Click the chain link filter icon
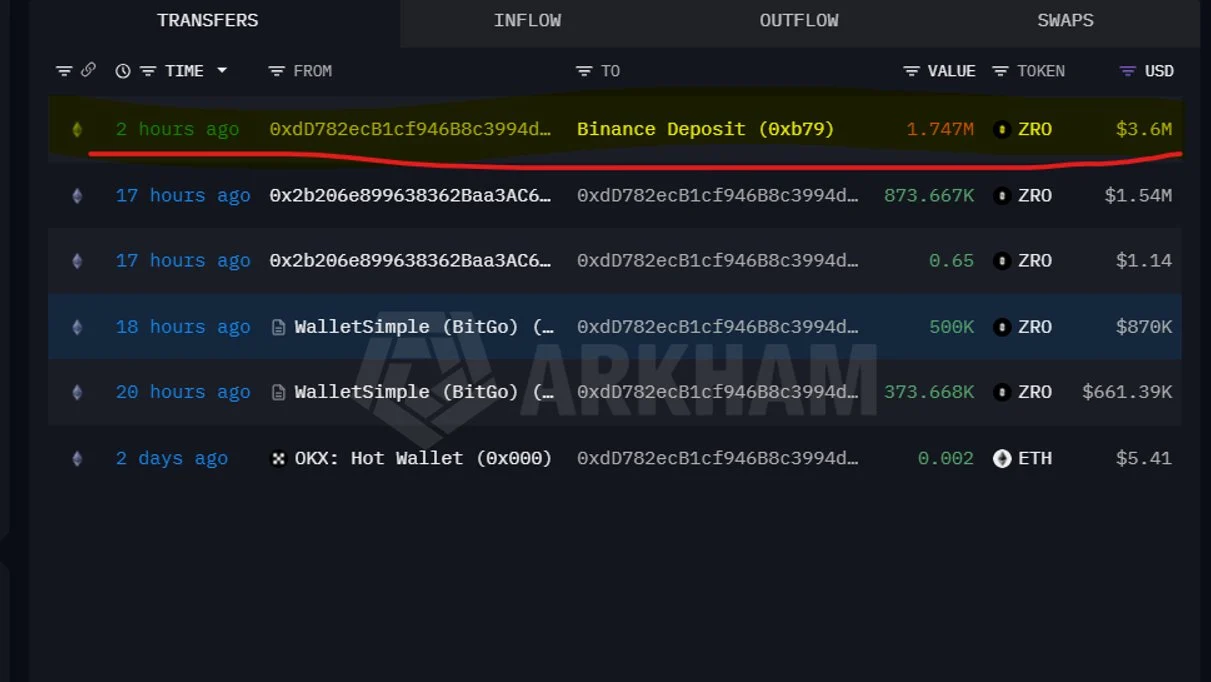 88,71
